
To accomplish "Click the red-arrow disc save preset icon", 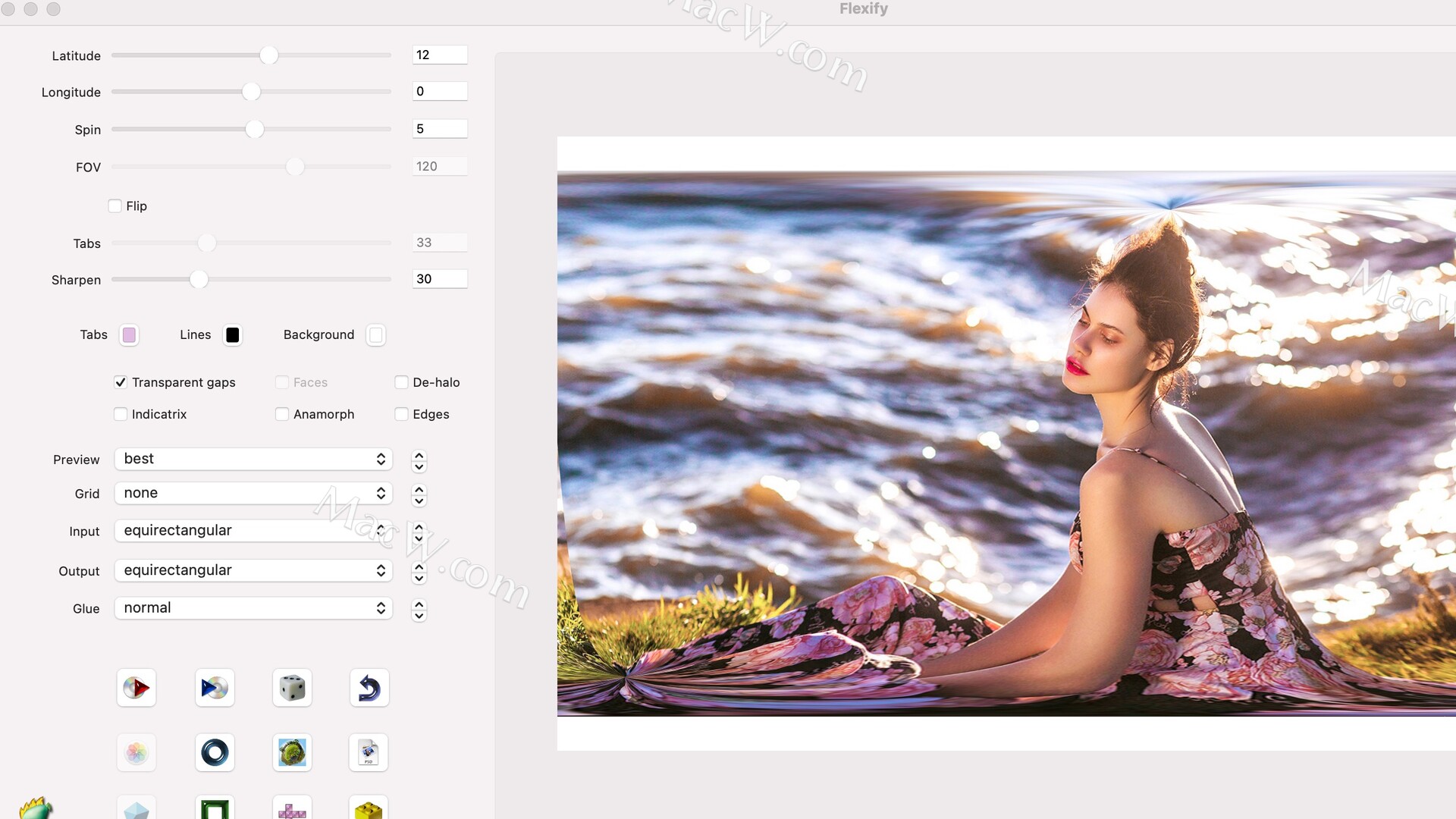I will [x=136, y=688].
